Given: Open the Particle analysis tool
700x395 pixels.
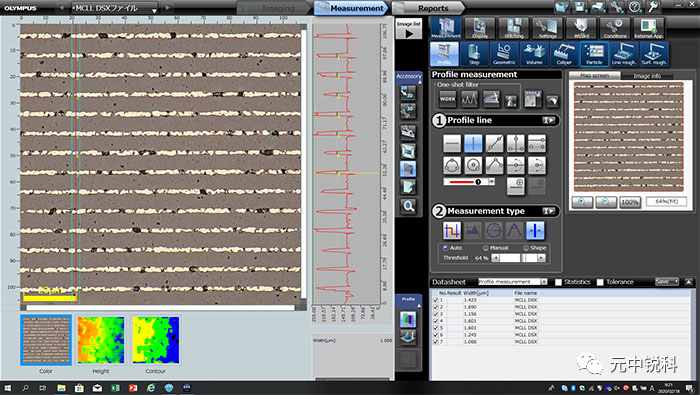Looking at the screenshot, I should click(594, 54).
